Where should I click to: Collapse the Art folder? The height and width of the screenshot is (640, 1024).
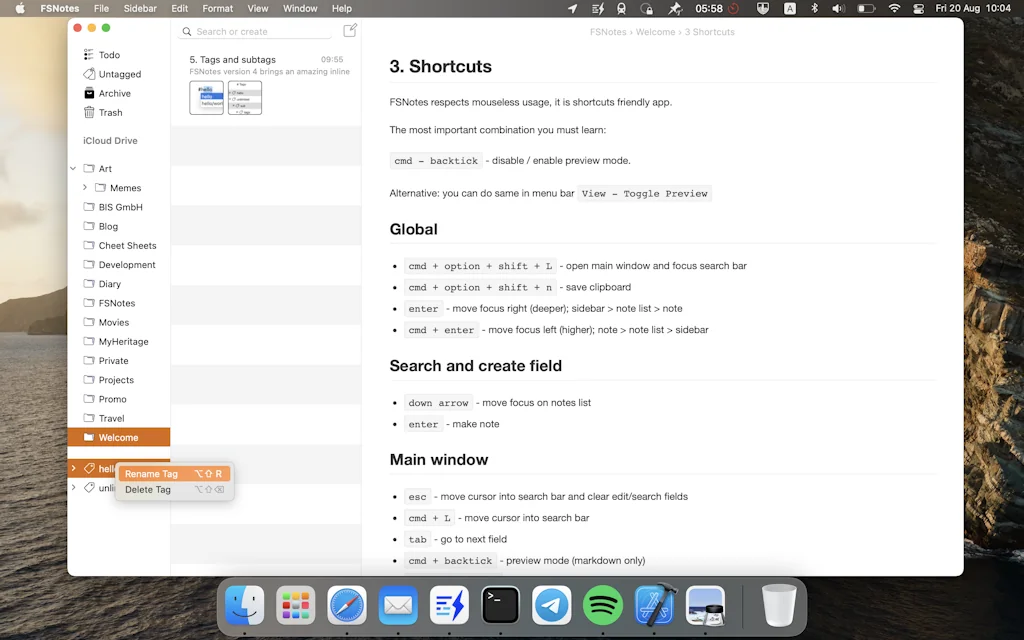coord(72,169)
